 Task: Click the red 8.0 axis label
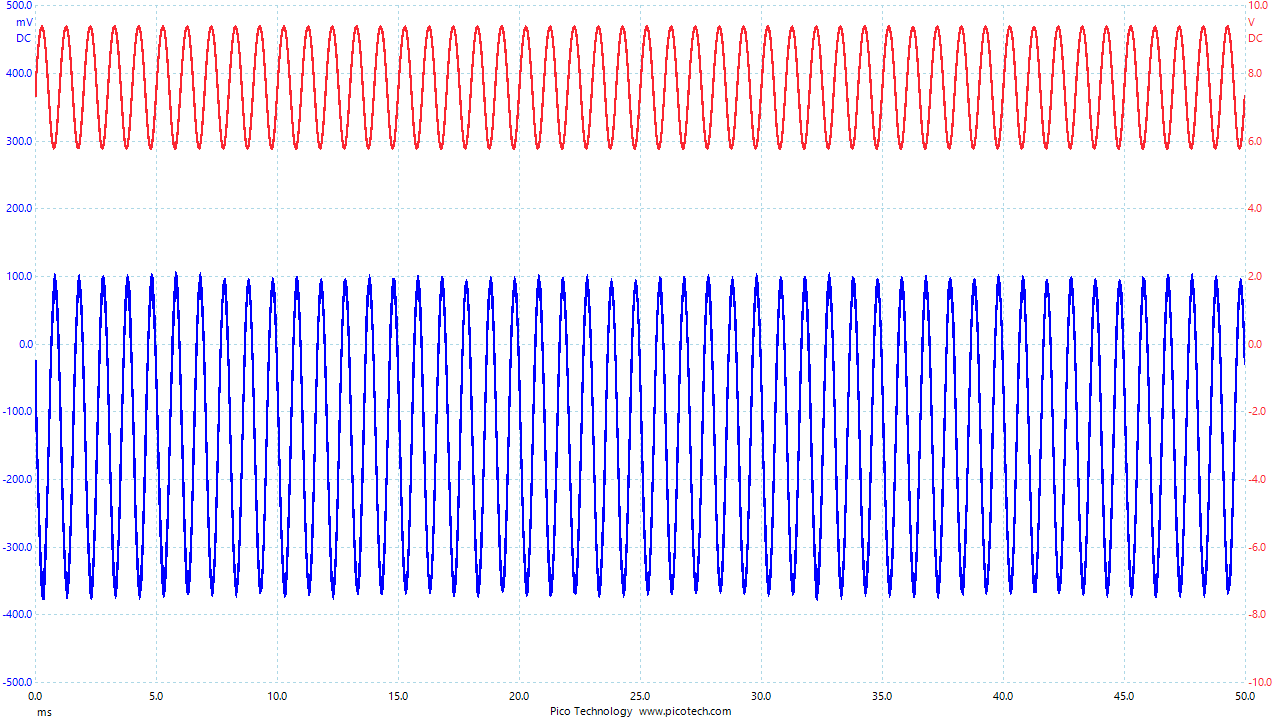coord(1255,74)
